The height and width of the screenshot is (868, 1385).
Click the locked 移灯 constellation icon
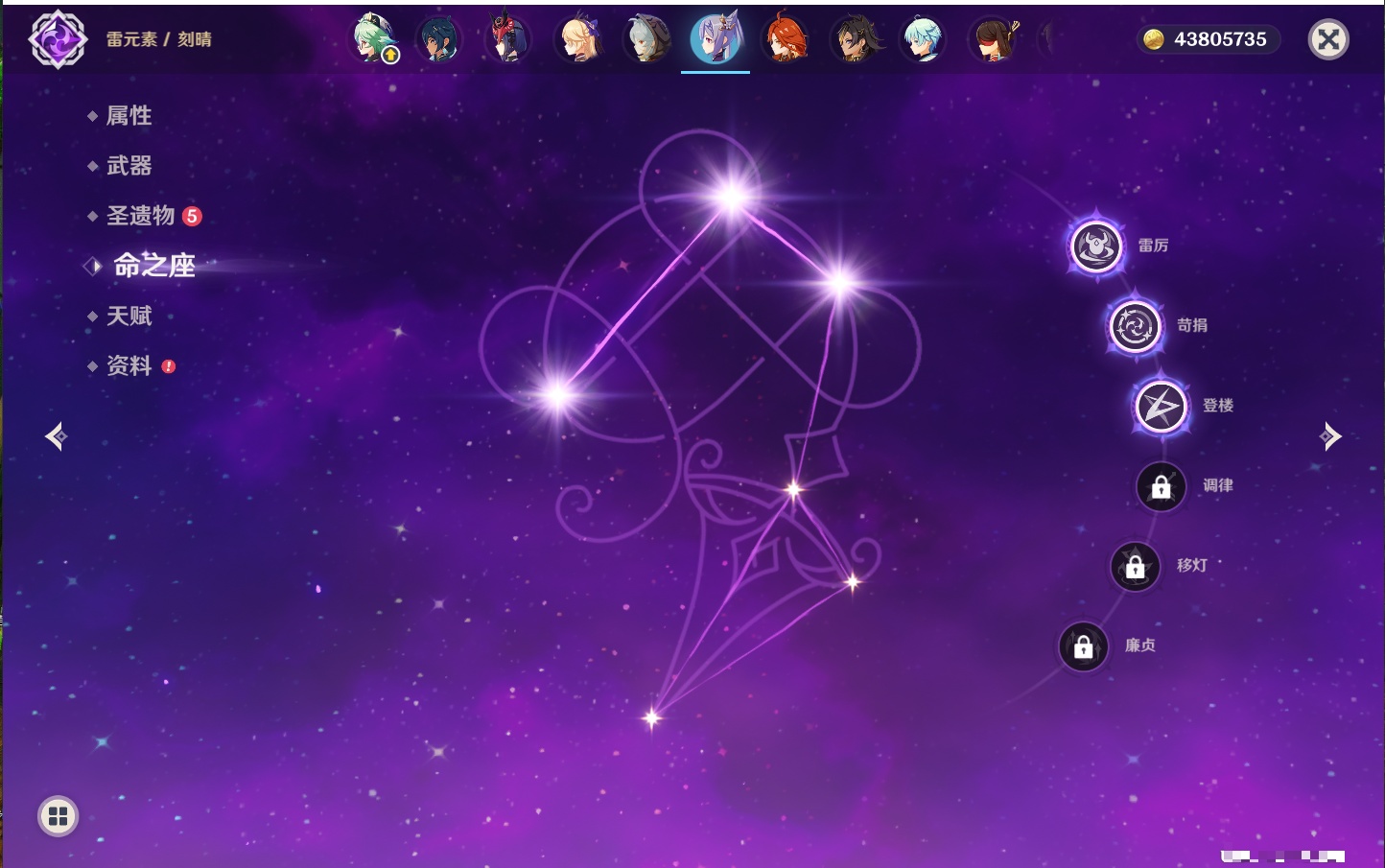tap(1136, 567)
